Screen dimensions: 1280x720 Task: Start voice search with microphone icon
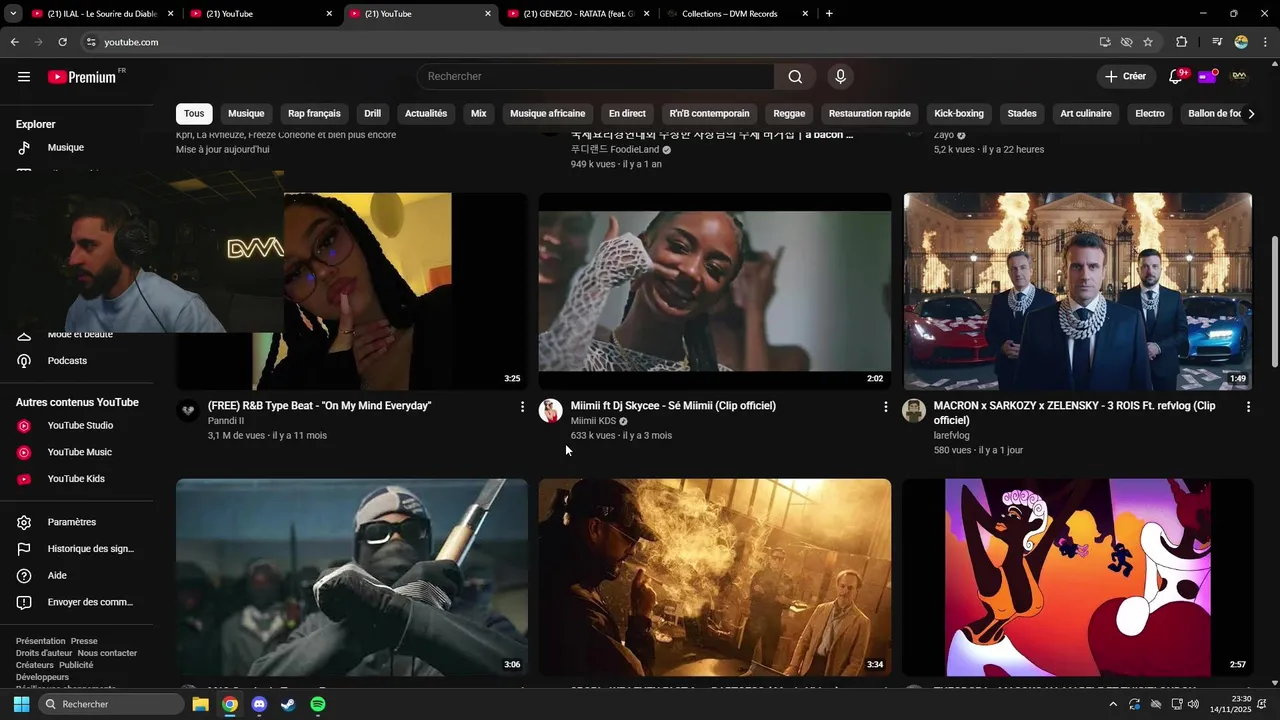[x=840, y=76]
